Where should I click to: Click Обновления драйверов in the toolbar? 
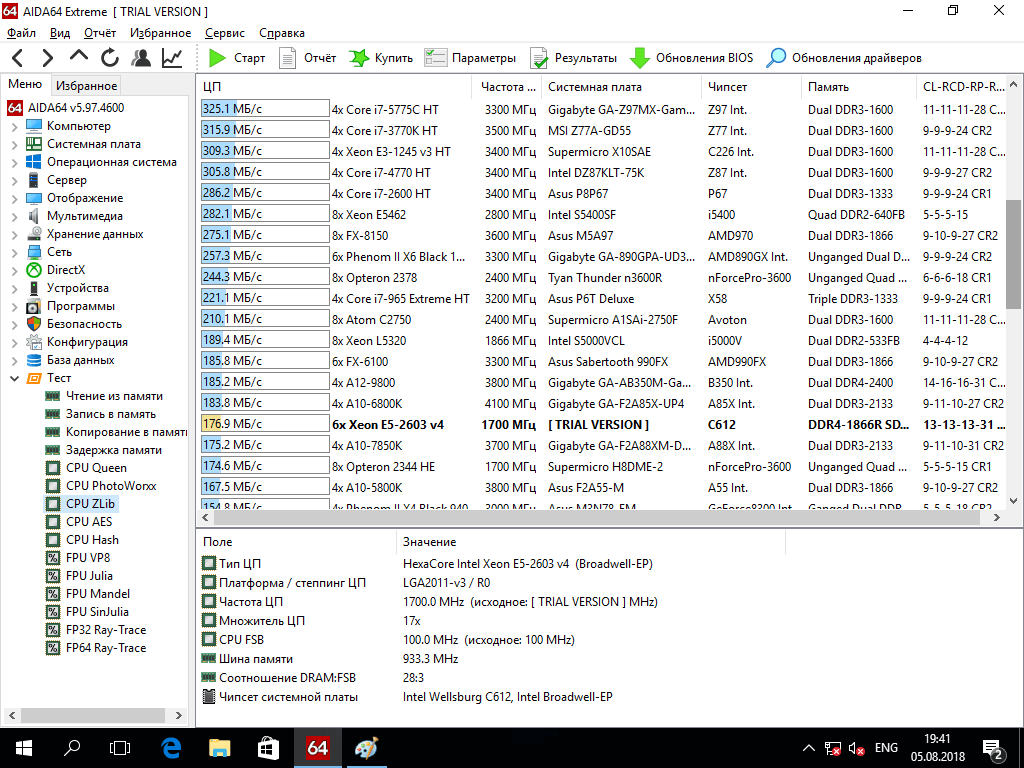[843, 58]
